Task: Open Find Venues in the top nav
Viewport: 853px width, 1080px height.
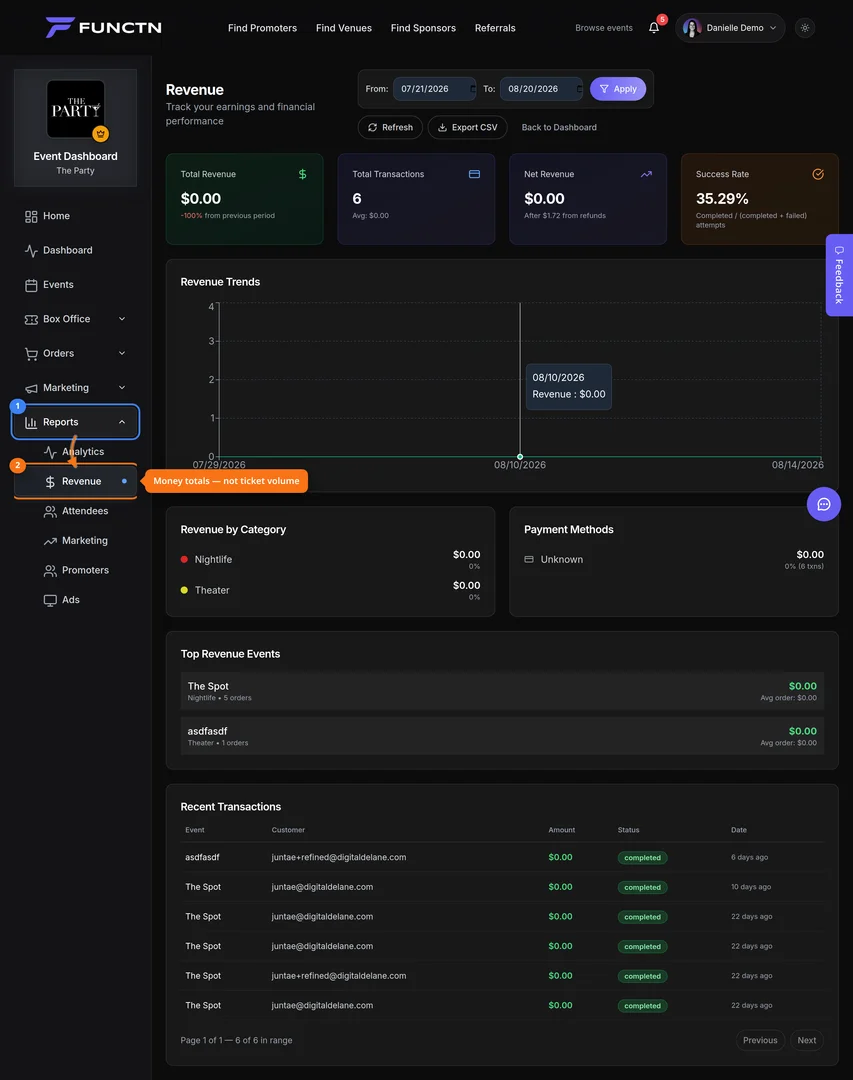Action: 344,28
